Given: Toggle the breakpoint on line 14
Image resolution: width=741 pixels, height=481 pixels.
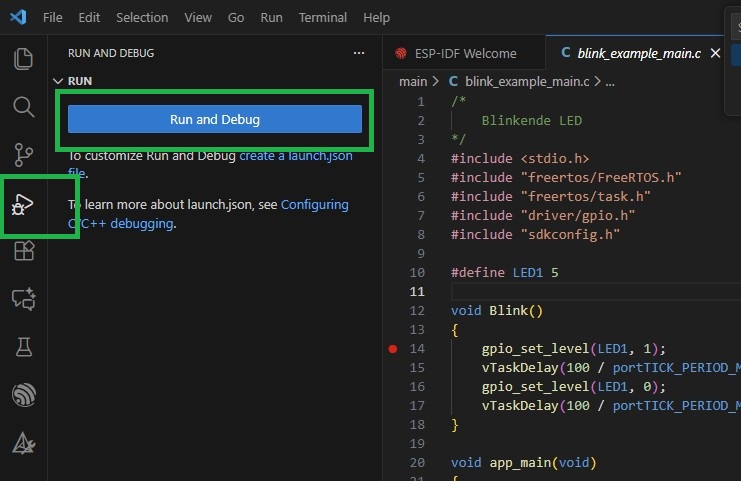Looking at the screenshot, I should [393, 349].
